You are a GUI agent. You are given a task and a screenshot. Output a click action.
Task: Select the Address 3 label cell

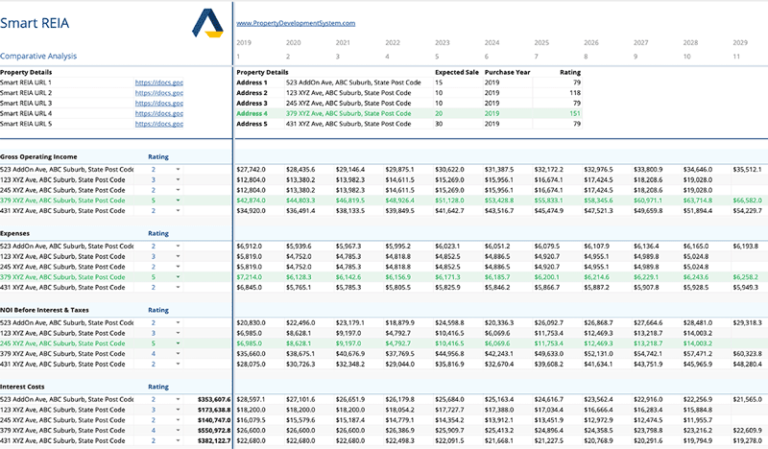[x=252, y=103]
